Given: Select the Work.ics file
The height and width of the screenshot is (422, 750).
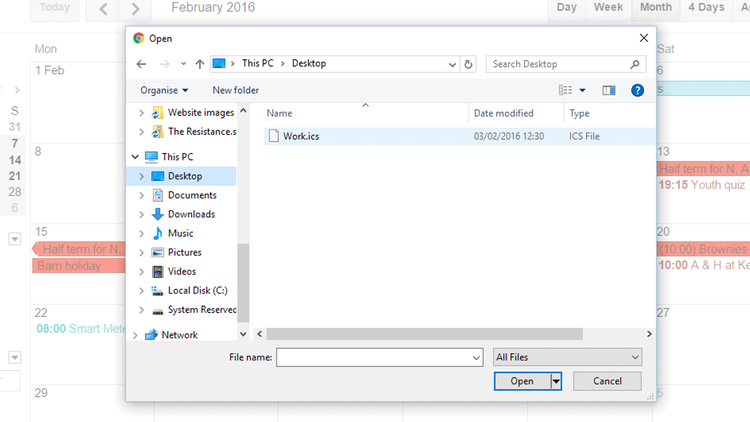Looking at the screenshot, I should (300, 136).
